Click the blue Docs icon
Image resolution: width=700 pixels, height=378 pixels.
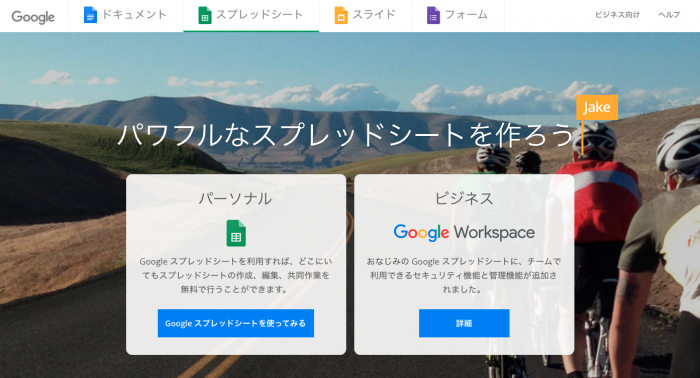(x=90, y=15)
